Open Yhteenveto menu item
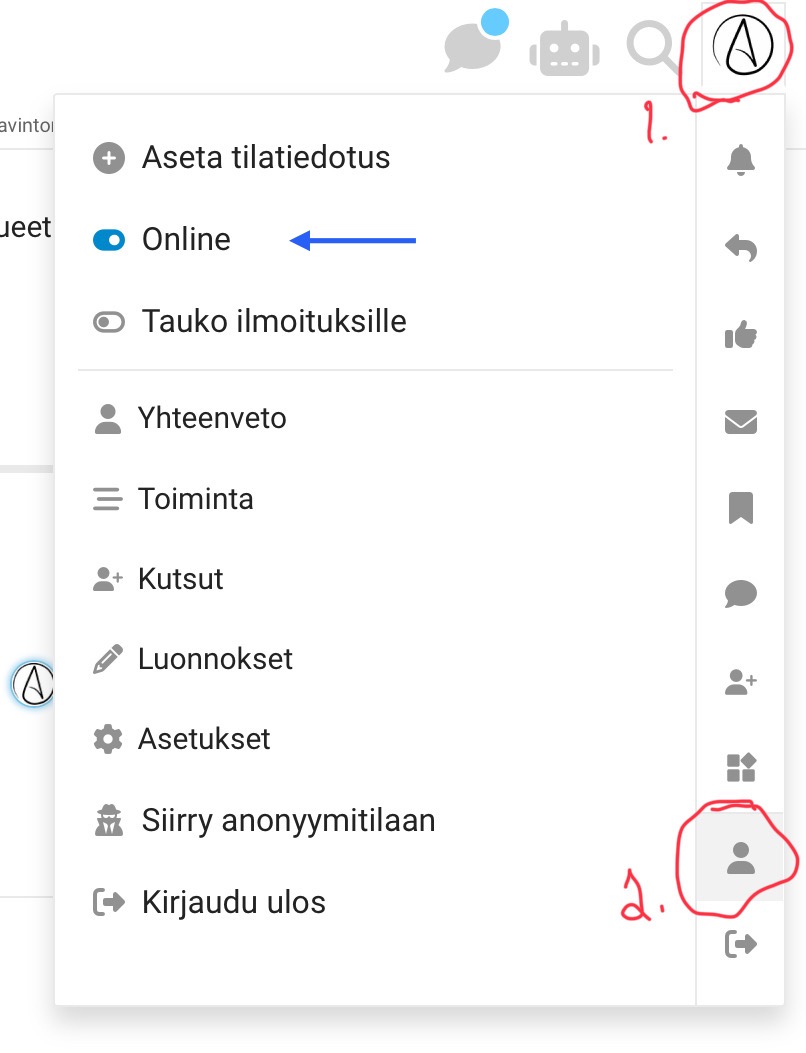The image size is (806, 1053). [212, 418]
